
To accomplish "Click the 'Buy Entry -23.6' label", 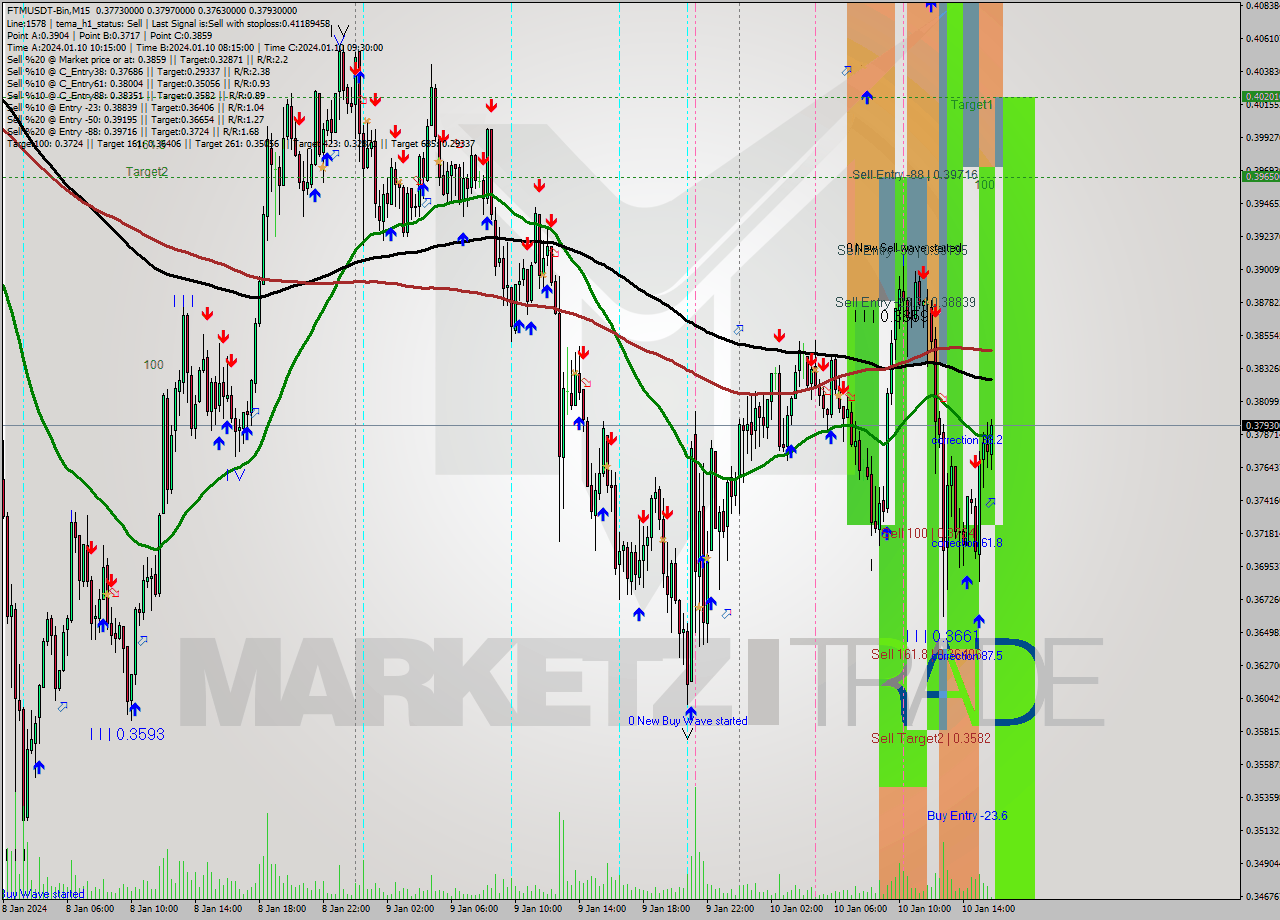I will coord(966,816).
